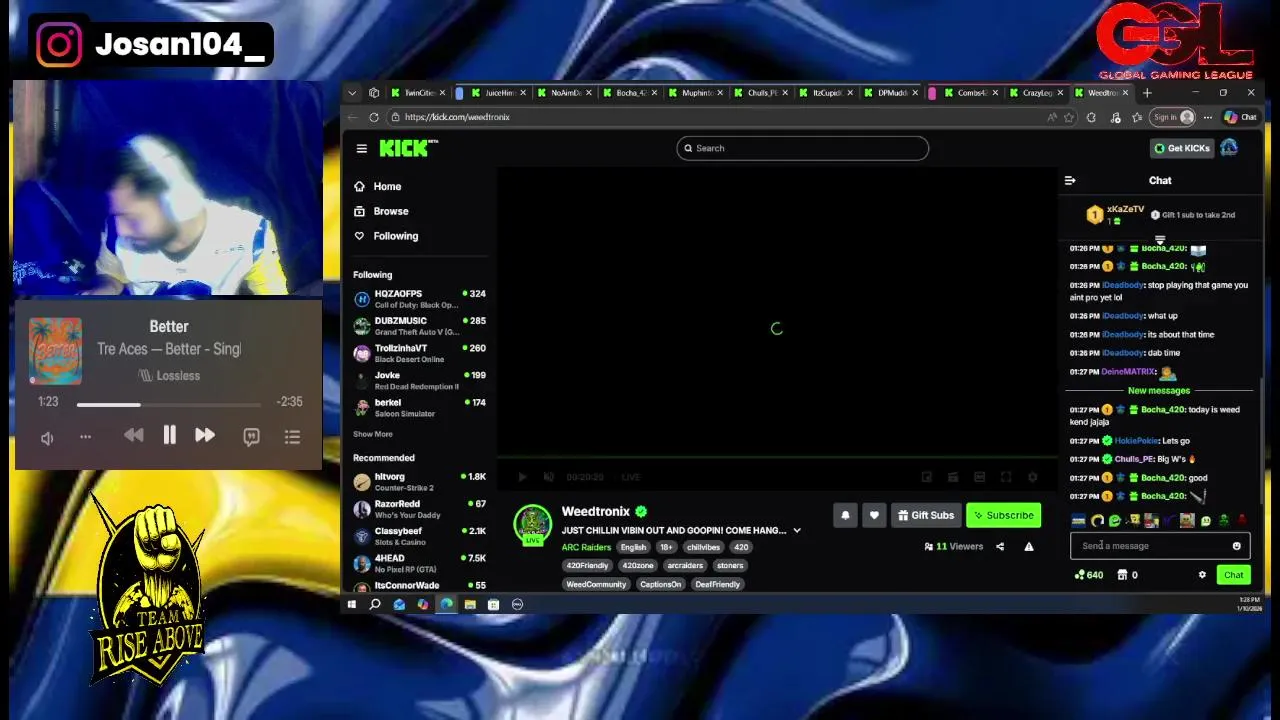Screen dimensions: 1280x720
Task: Open lyrics in the music player
Action: (x=251, y=437)
